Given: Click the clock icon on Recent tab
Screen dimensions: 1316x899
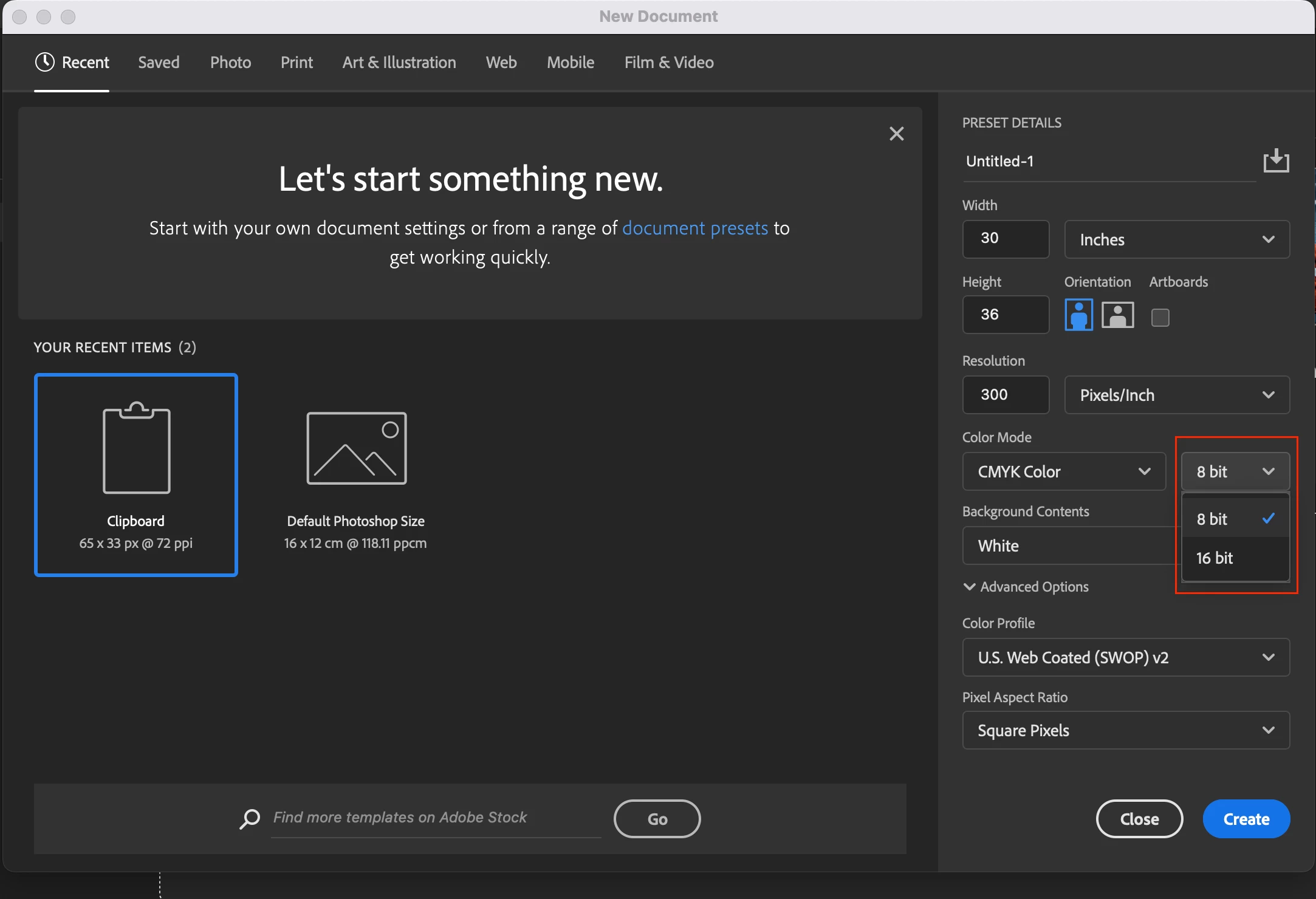Looking at the screenshot, I should (45, 62).
